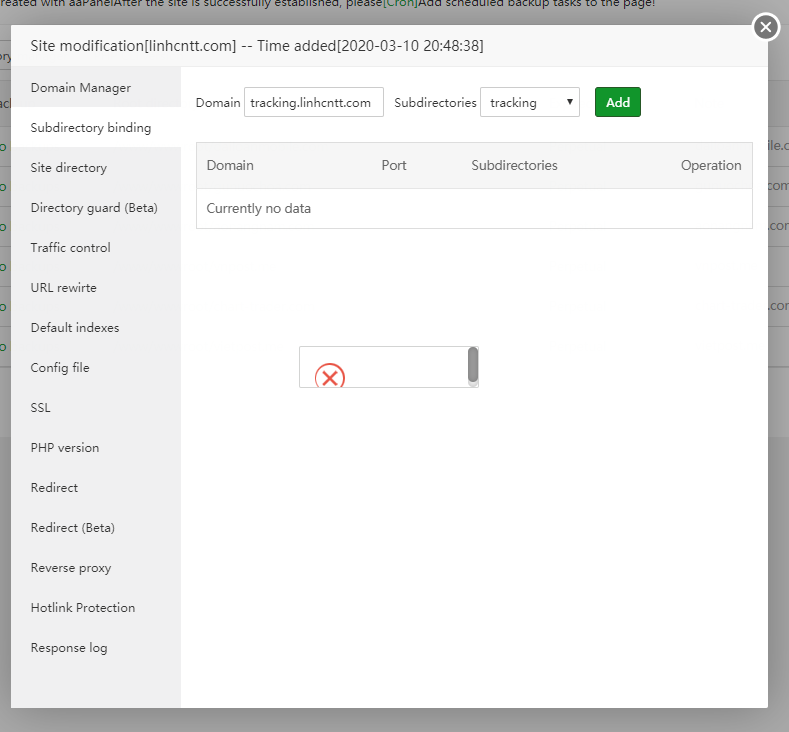
Task: Open the Reverse proxy tab
Action: click(71, 568)
